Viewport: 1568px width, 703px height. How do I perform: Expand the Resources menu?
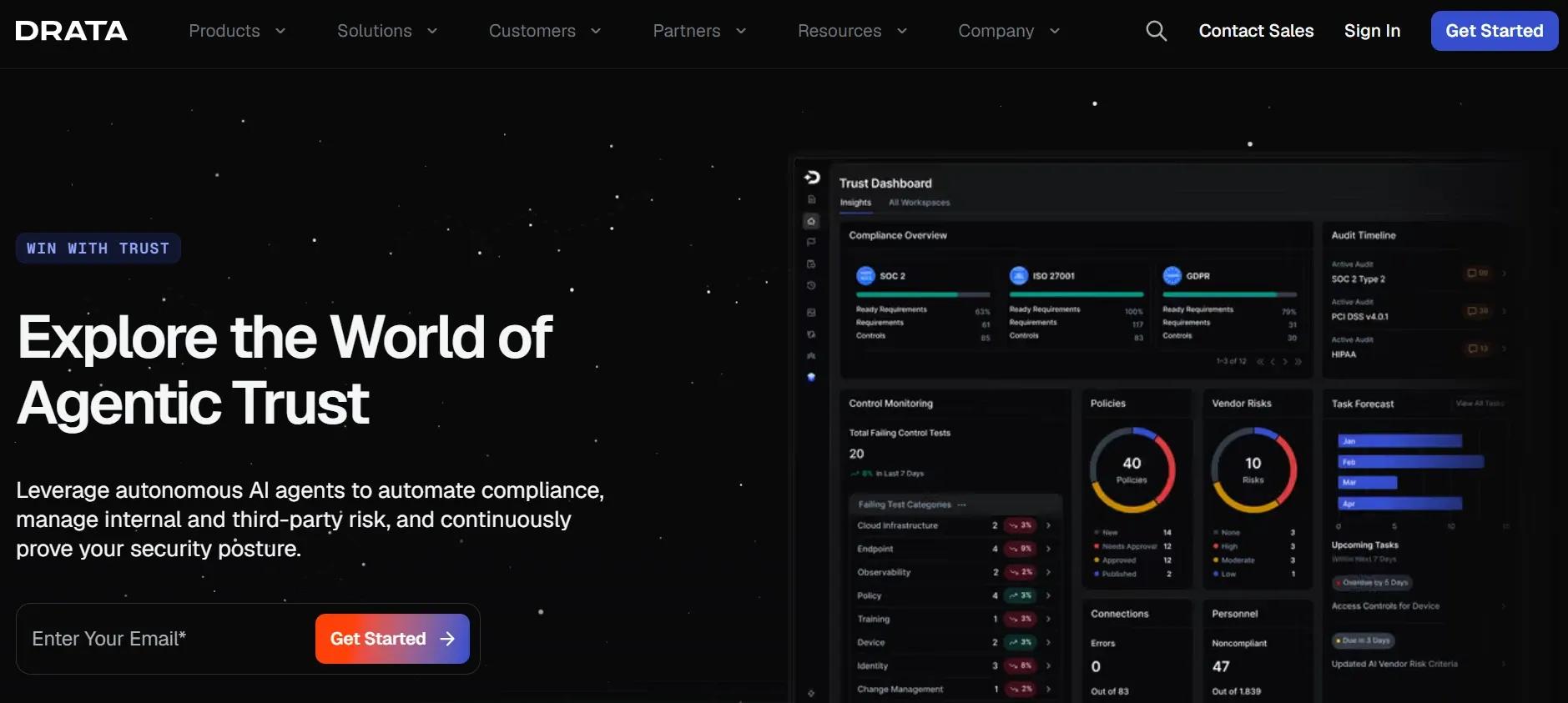(x=852, y=31)
